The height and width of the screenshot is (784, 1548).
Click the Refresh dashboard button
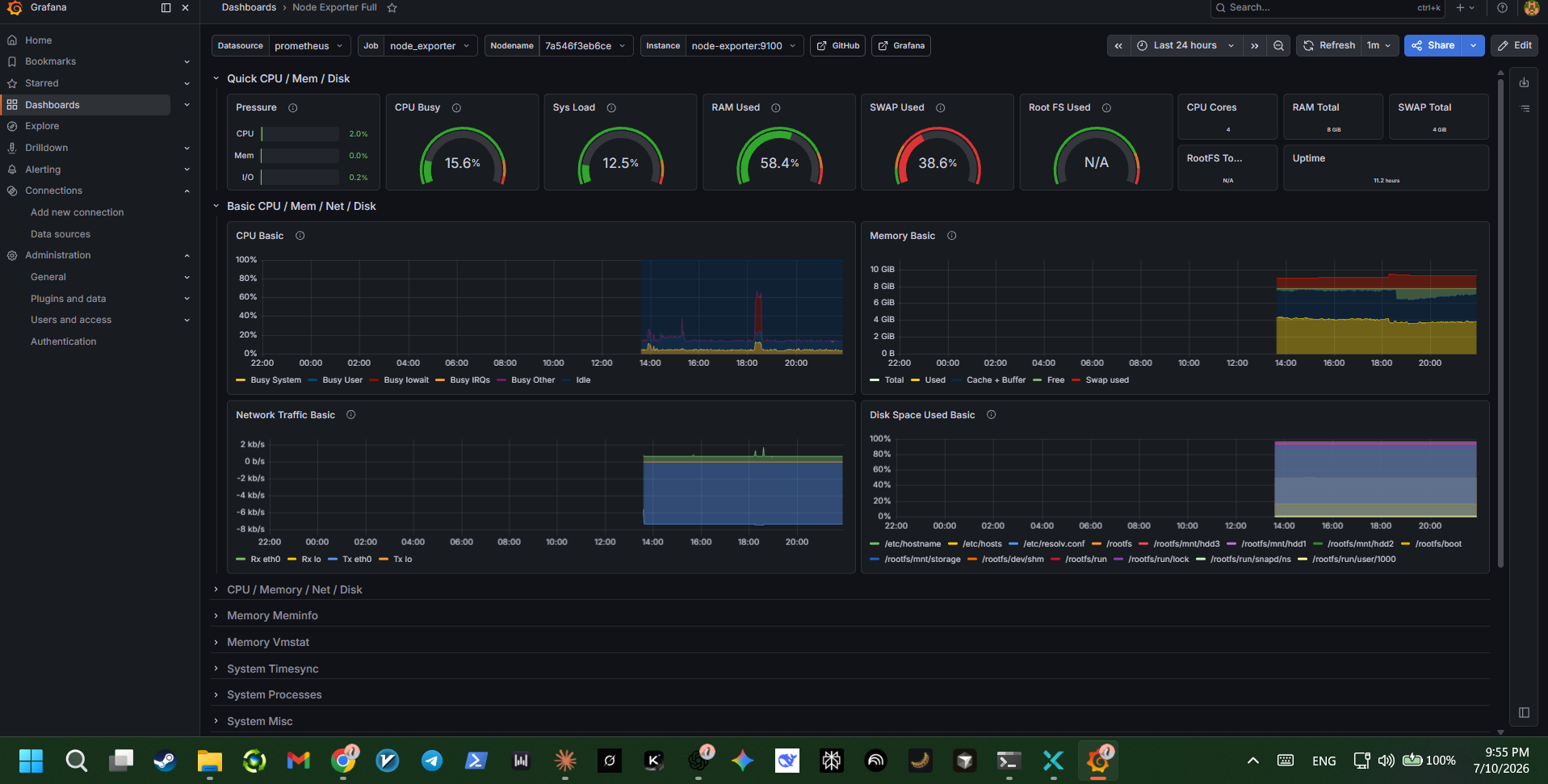[1328, 46]
